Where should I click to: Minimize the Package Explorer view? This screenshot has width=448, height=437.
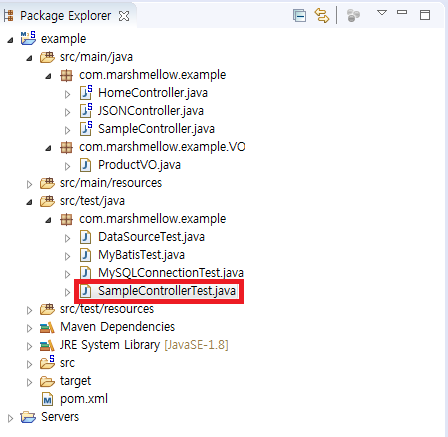[402, 12]
